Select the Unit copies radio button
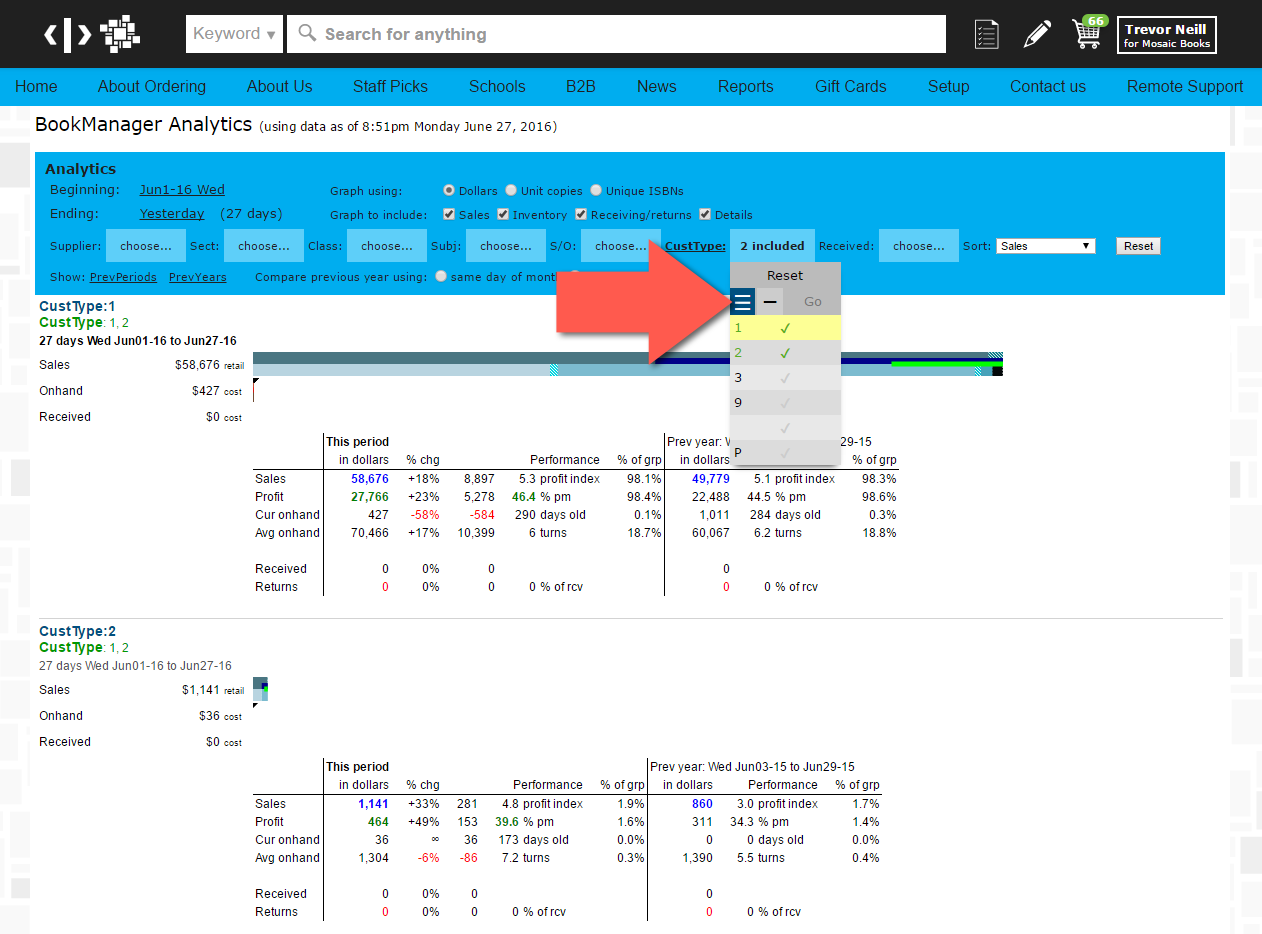 (x=511, y=190)
